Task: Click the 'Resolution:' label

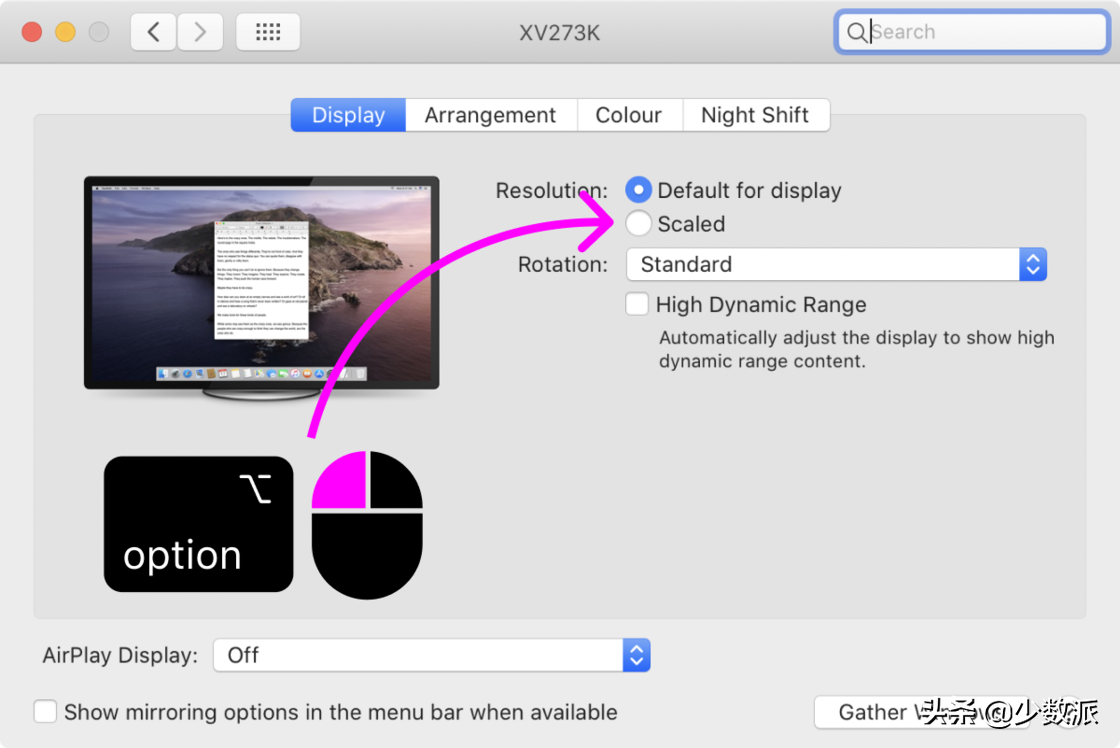Action: 551,191
